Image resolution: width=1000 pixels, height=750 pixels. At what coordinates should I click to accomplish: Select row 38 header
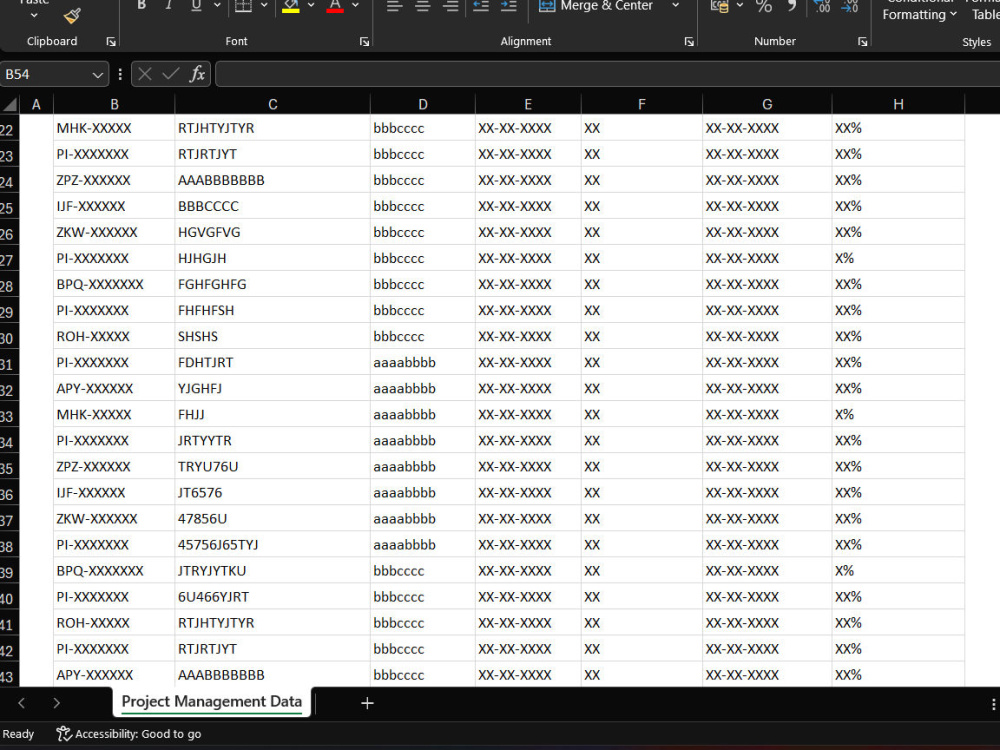9,546
